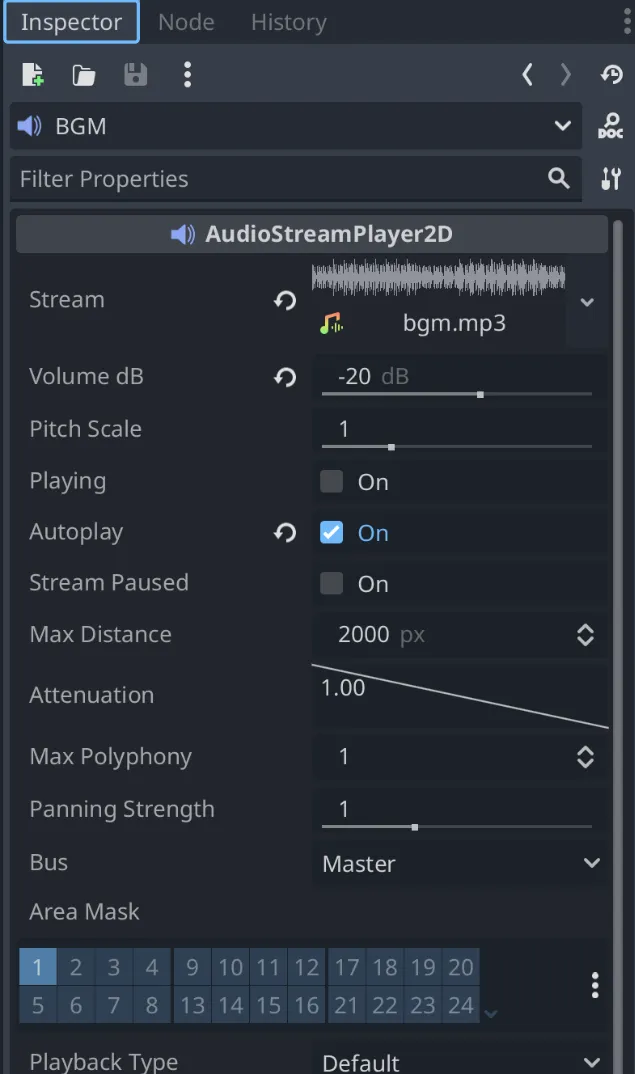Open the object history list
The height and width of the screenshot is (1074, 635).
click(x=611, y=74)
